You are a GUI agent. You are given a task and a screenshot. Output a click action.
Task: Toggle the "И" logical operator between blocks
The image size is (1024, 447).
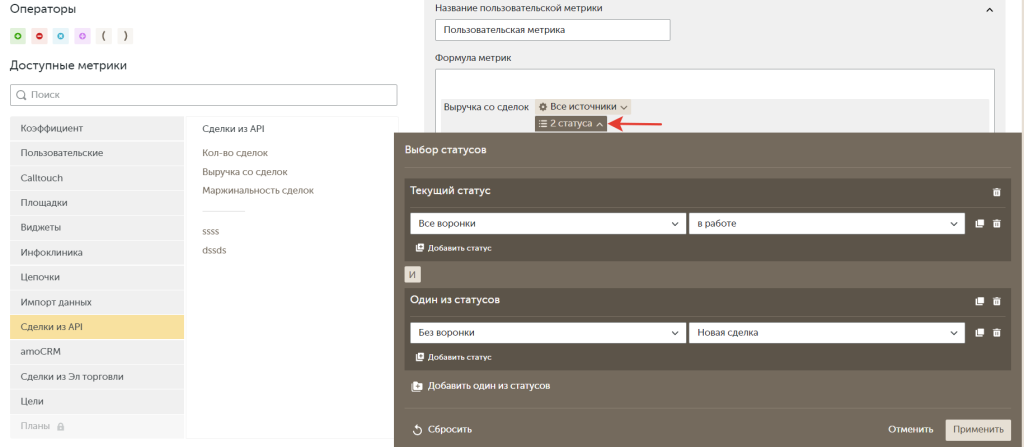pyautogui.click(x=412, y=275)
